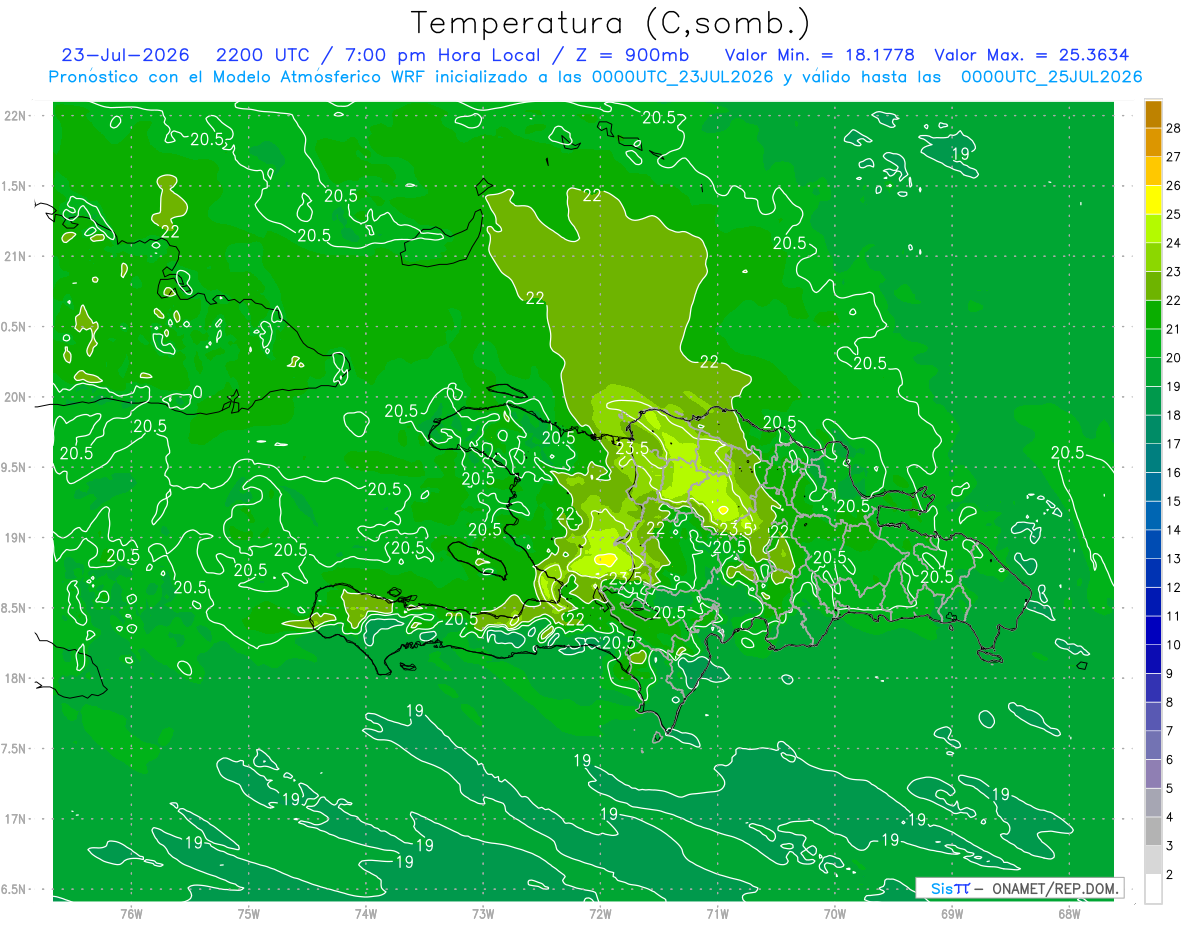Click the "70W" longitude axis label
Image resolution: width=1200 pixels, height=927 pixels.
point(835,912)
